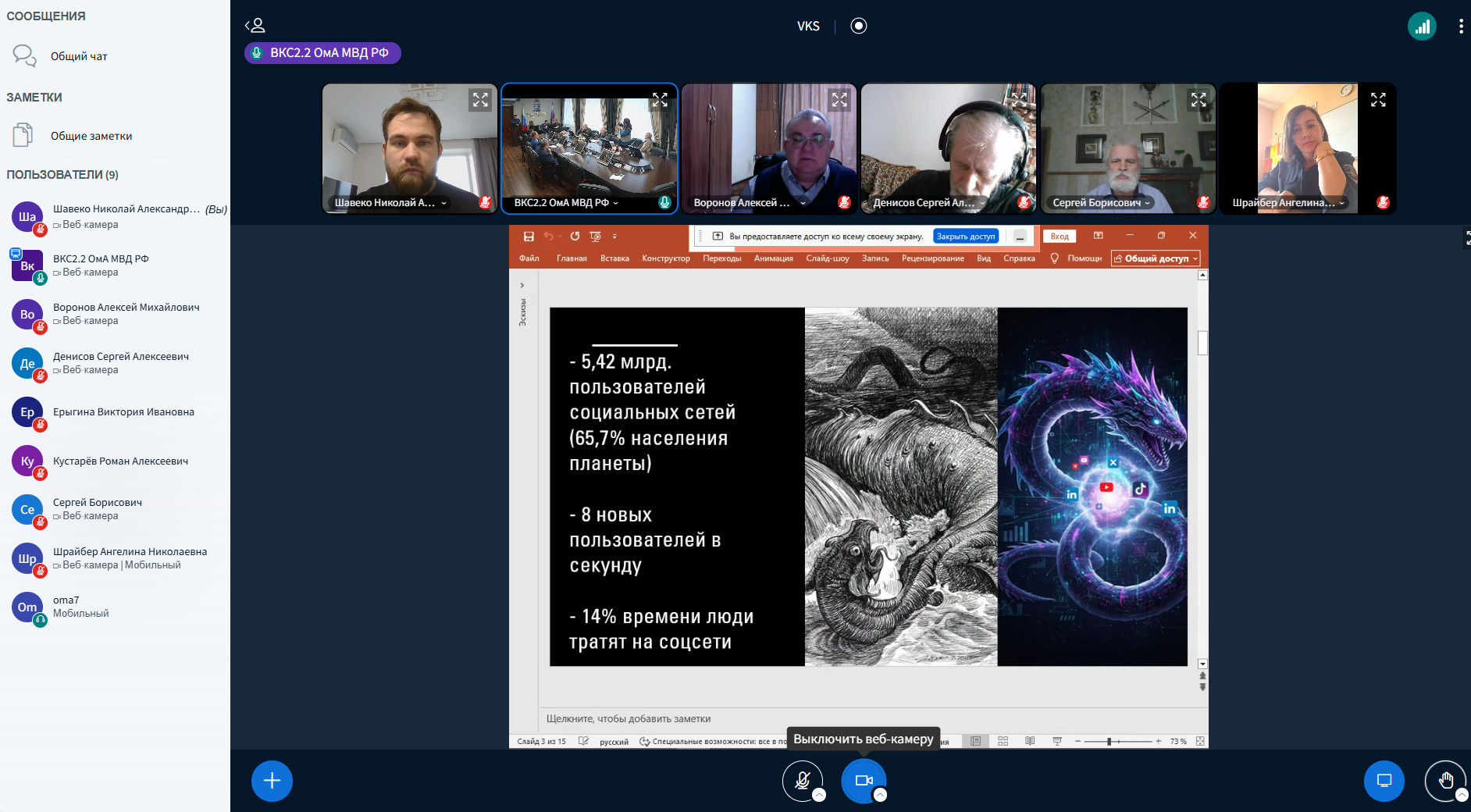Viewport: 1471px width, 812px height.
Task: Click the blue plus actions button
Action: 272,781
